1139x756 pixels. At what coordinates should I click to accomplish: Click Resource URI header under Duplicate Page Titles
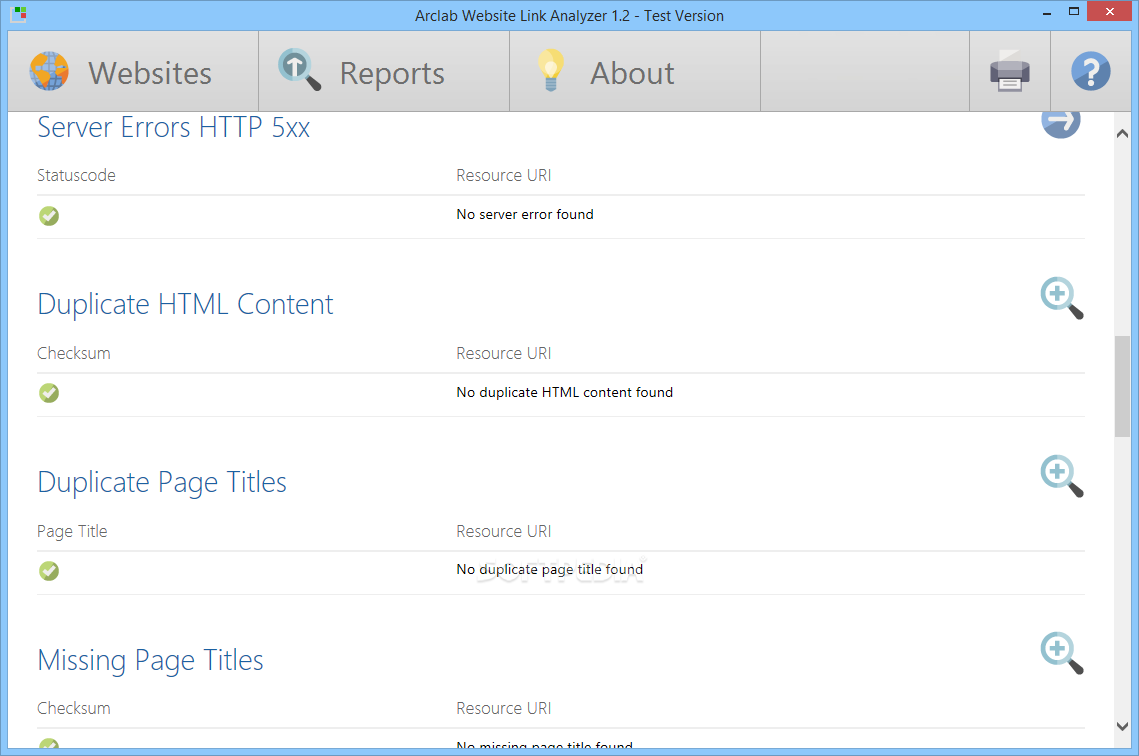pos(503,531)
